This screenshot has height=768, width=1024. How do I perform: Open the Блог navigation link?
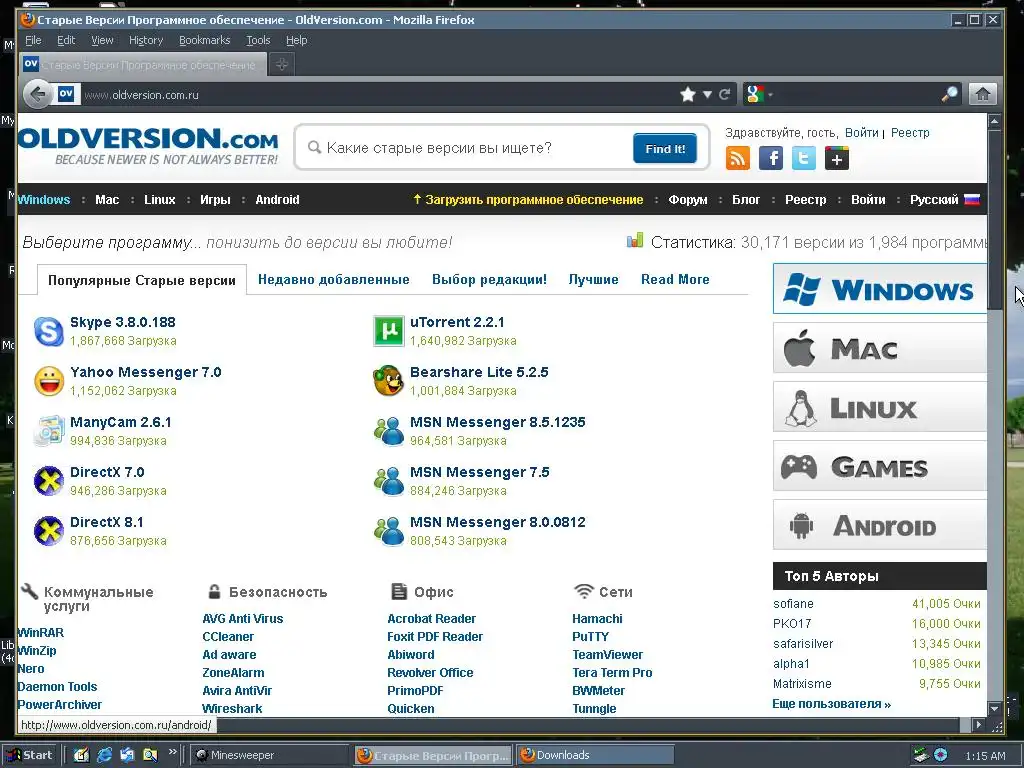[746, 200]
